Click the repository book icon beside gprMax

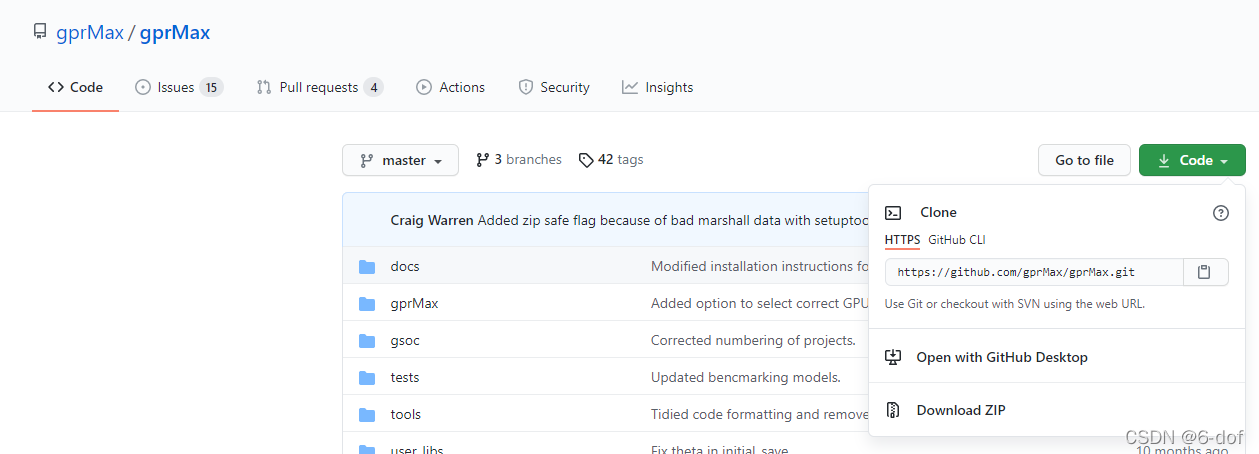pyautogui.click(x=39, y=32)
